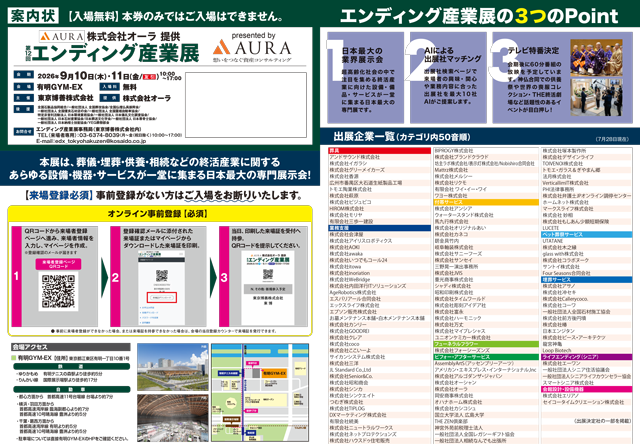Click the 株式会社イガラシ exhibitor row
640x448 pixels.
click(379, 164)
